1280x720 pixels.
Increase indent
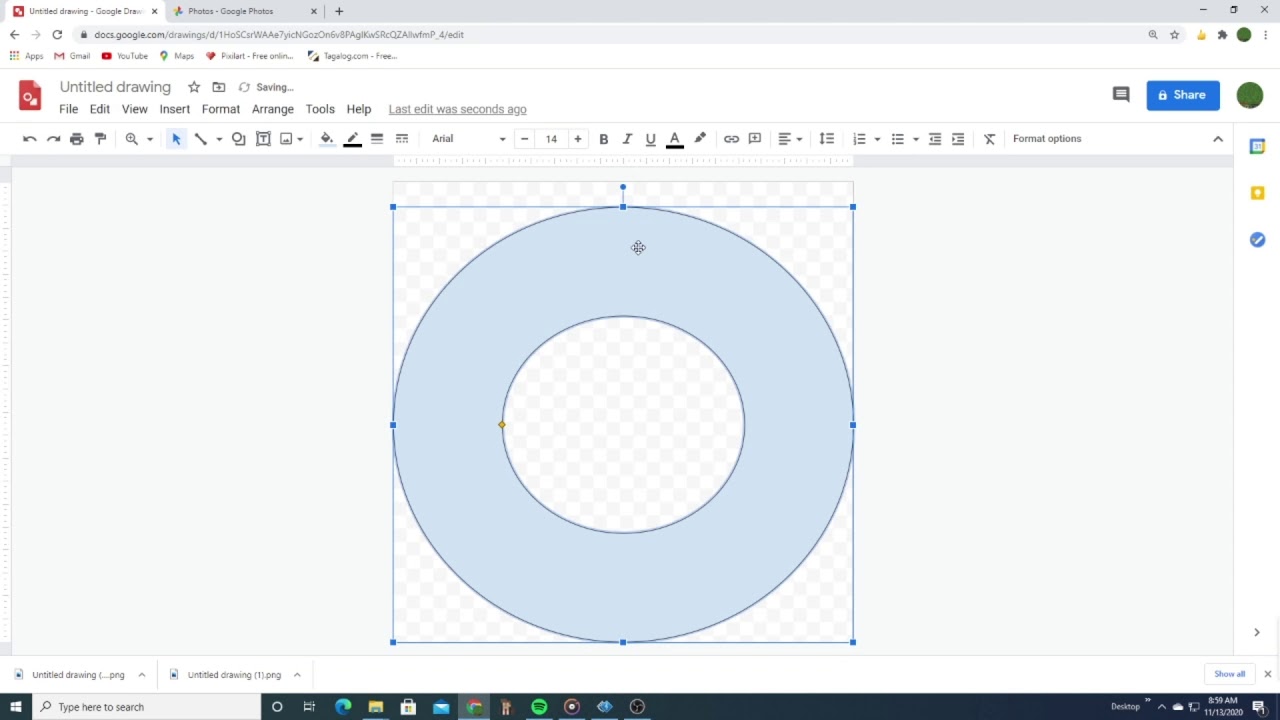pyautogui.click(x=958, y=139)
